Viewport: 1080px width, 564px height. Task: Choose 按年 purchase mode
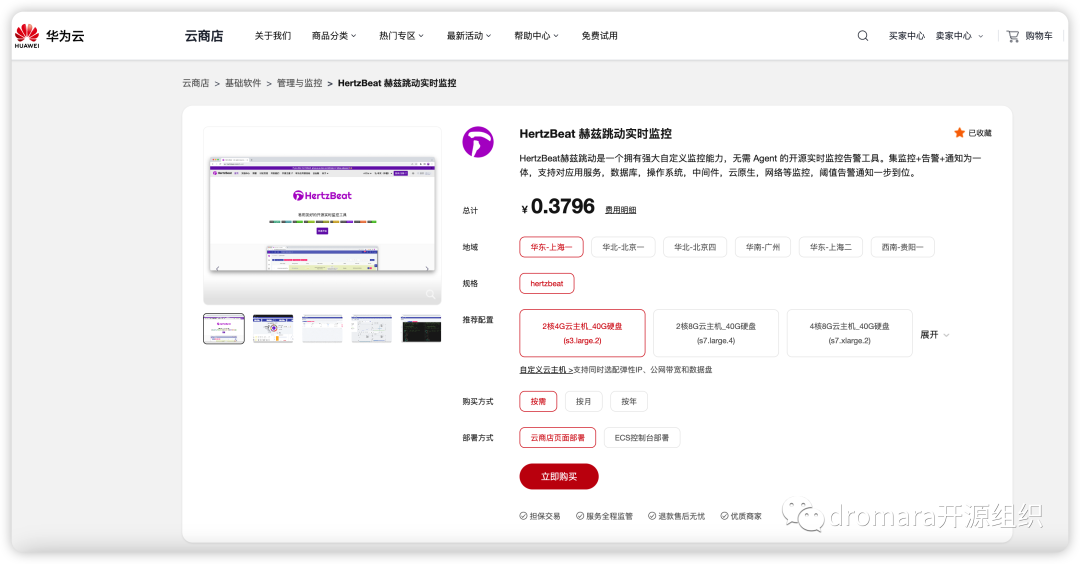(629, 401)
